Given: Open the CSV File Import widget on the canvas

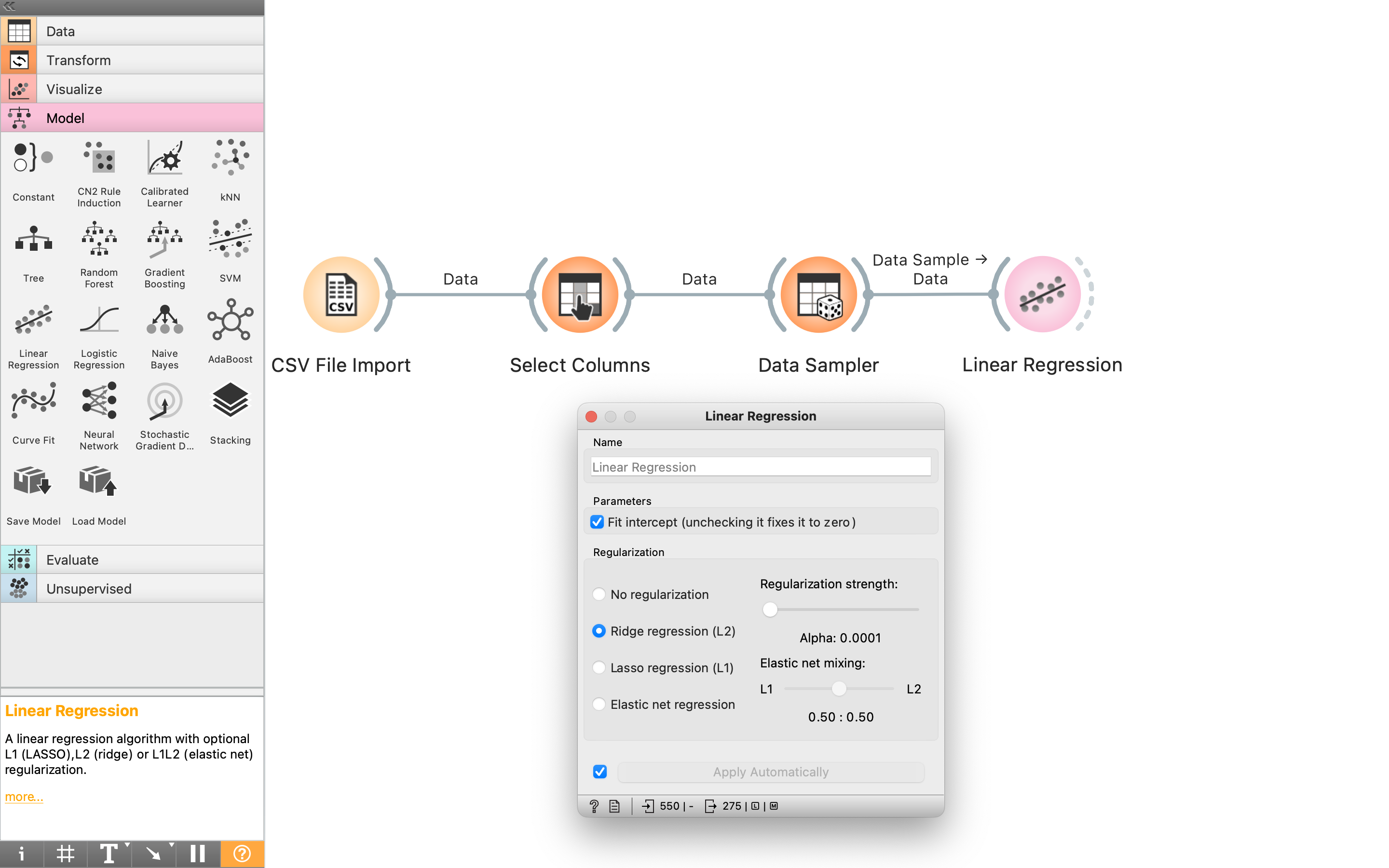Looking at the screenshot, I should tap(341, 294).
